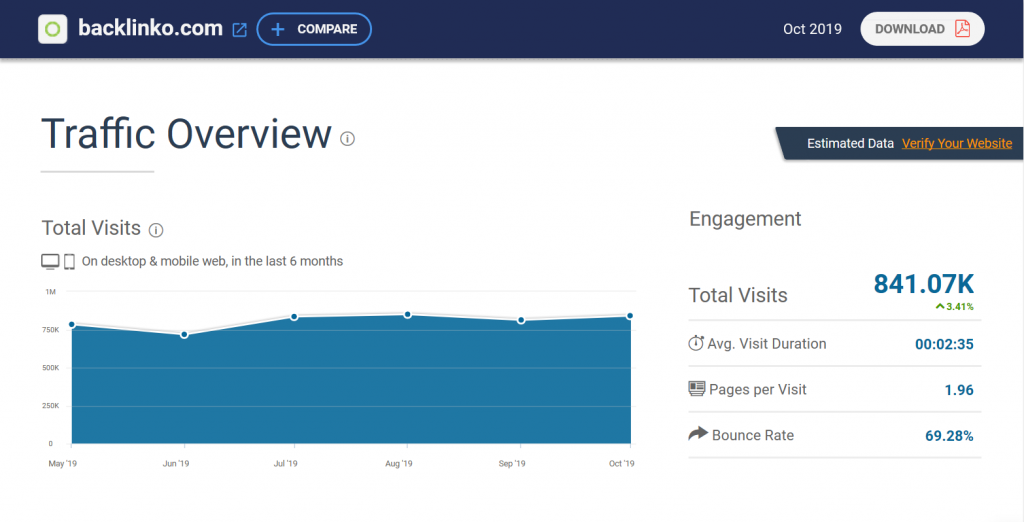Viewport: 1024px width, 522px height.
Task: Select the Jun '19 chart data point
Action: [184, 334]
